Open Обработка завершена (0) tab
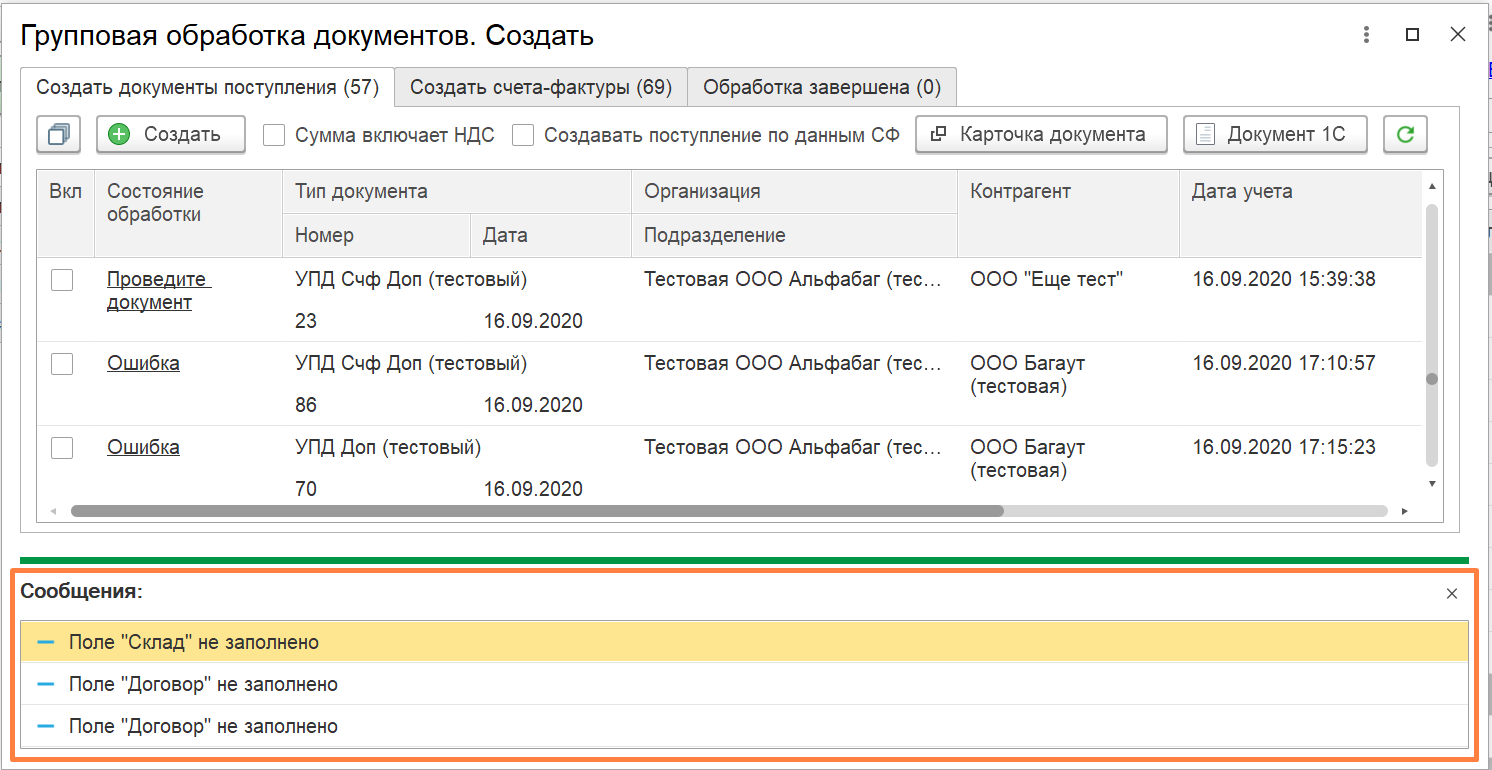This screenshot has height=770, width=1492. (822, 87)
